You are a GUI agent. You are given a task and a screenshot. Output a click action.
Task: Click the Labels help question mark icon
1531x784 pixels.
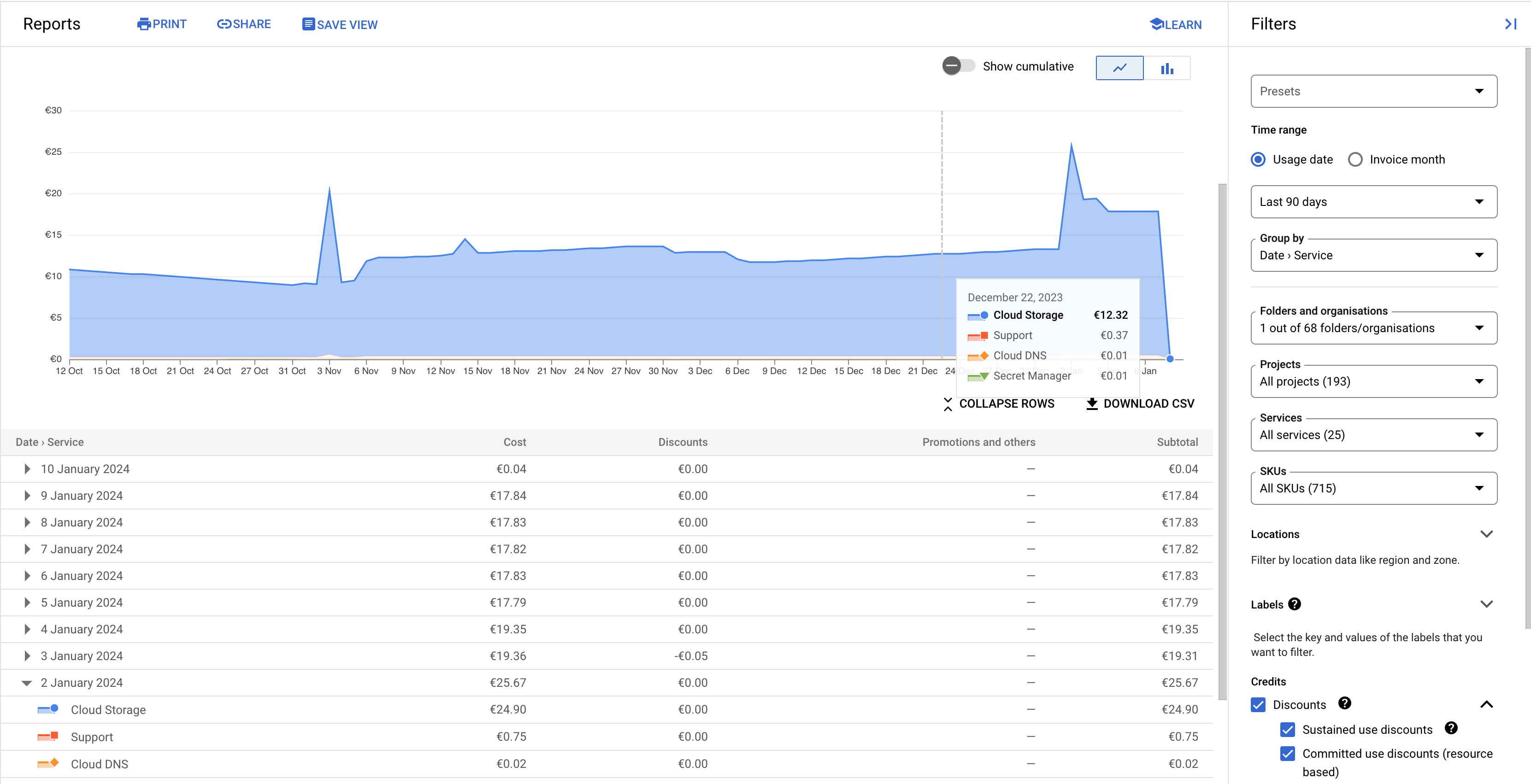tap(1295, 605)
